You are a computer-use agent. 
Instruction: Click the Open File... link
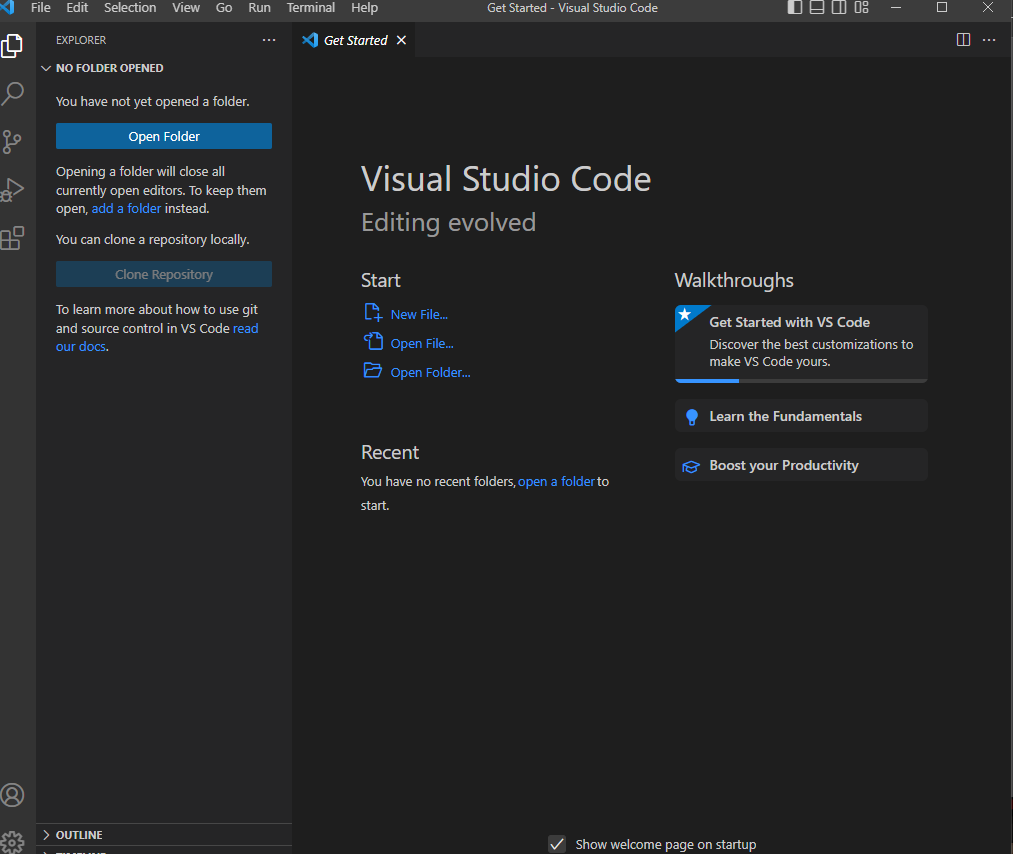coord(422,344)
